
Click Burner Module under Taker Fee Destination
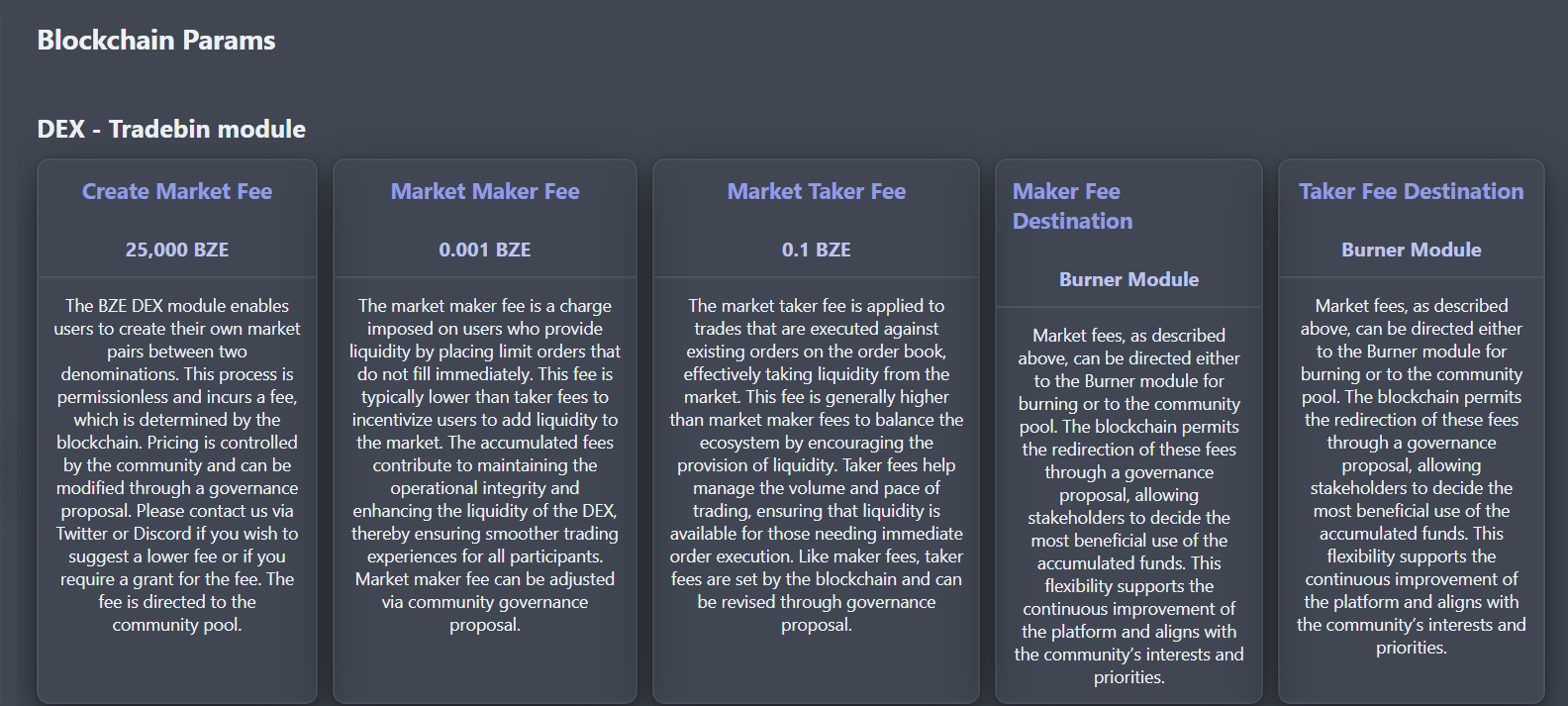[1411, 251]
